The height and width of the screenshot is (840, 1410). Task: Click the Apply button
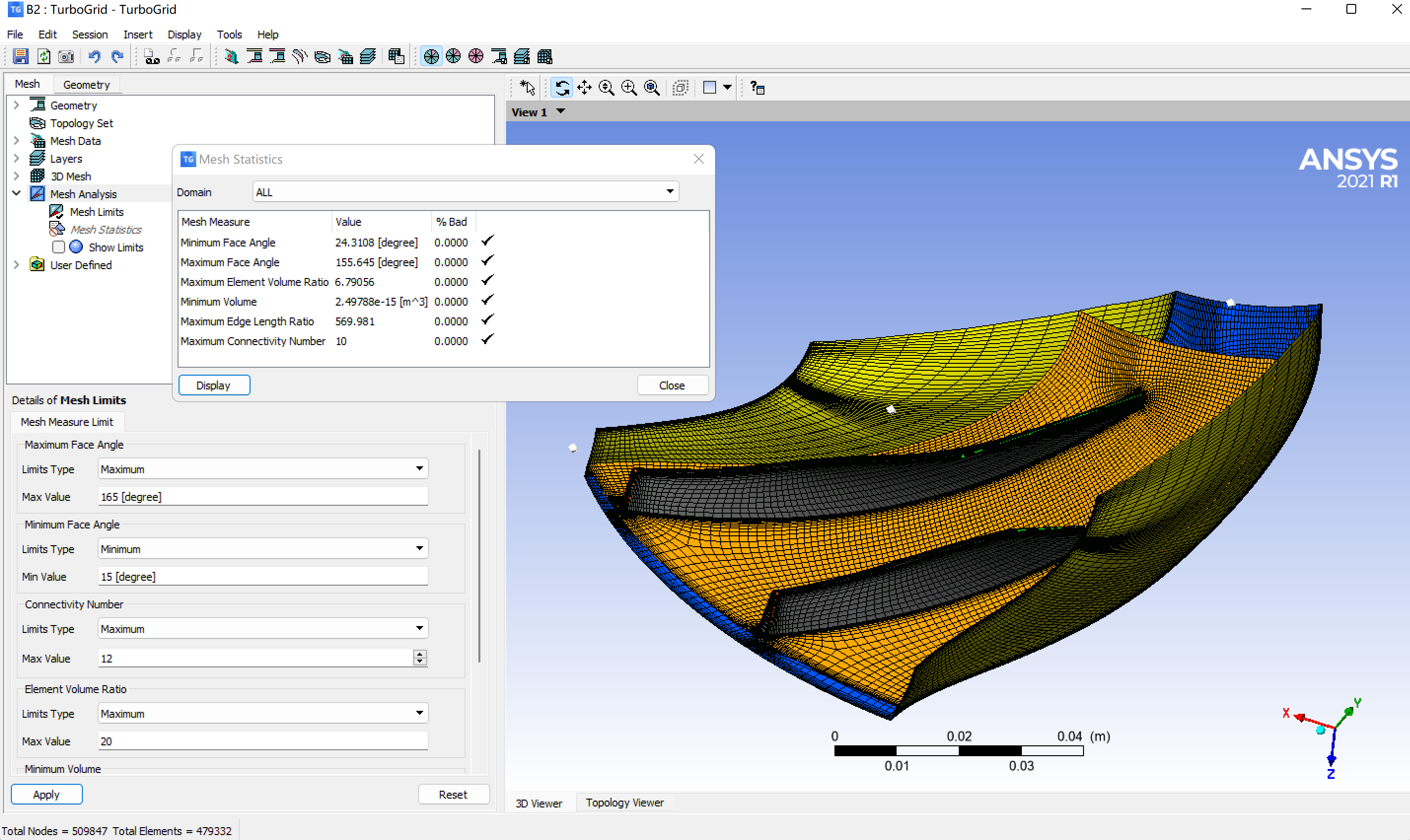[x=46, y=794]
